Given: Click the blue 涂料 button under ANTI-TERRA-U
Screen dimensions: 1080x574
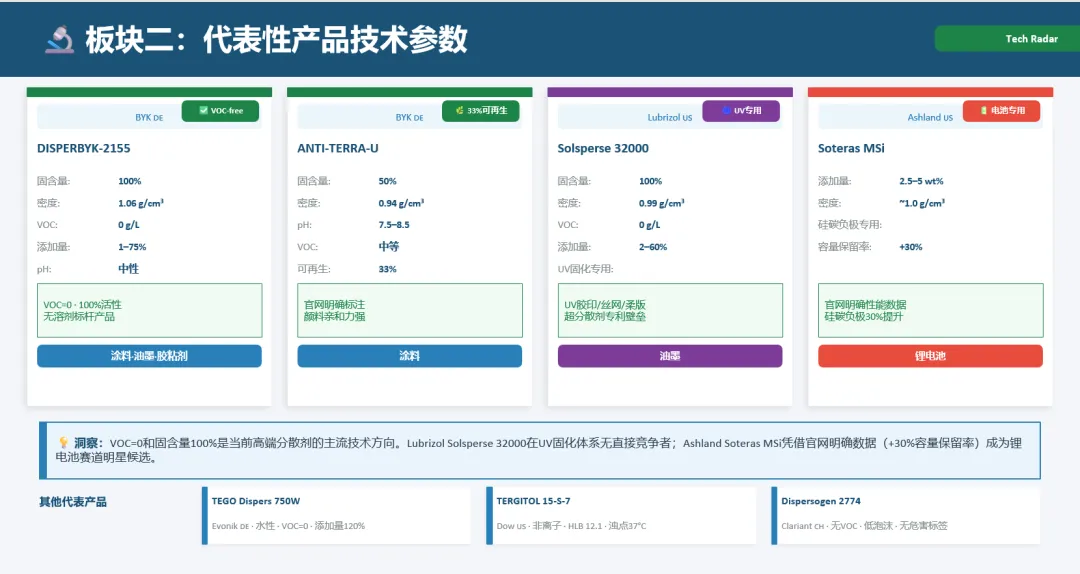Looking at the screenshot, I should (x=410, y=356).
